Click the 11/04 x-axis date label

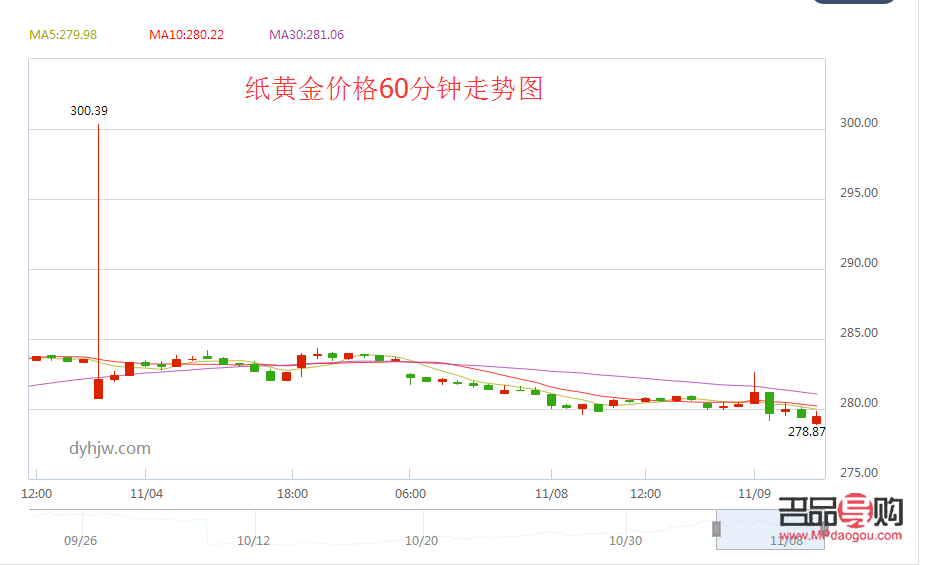[x=146, y=494]
